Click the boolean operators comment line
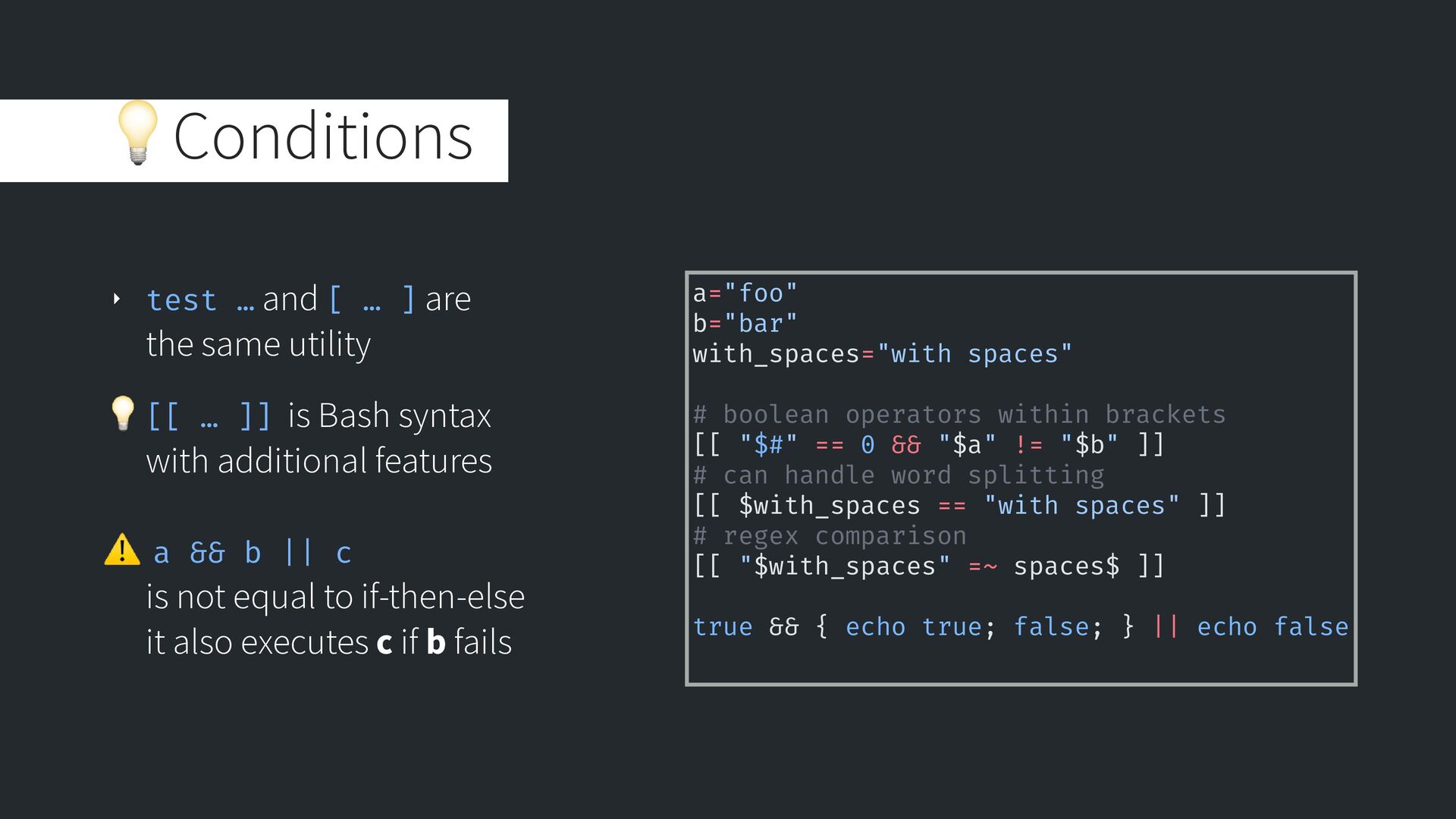Image resolution: width=1456 pixels, height=819 pixels. coord(959,415)
